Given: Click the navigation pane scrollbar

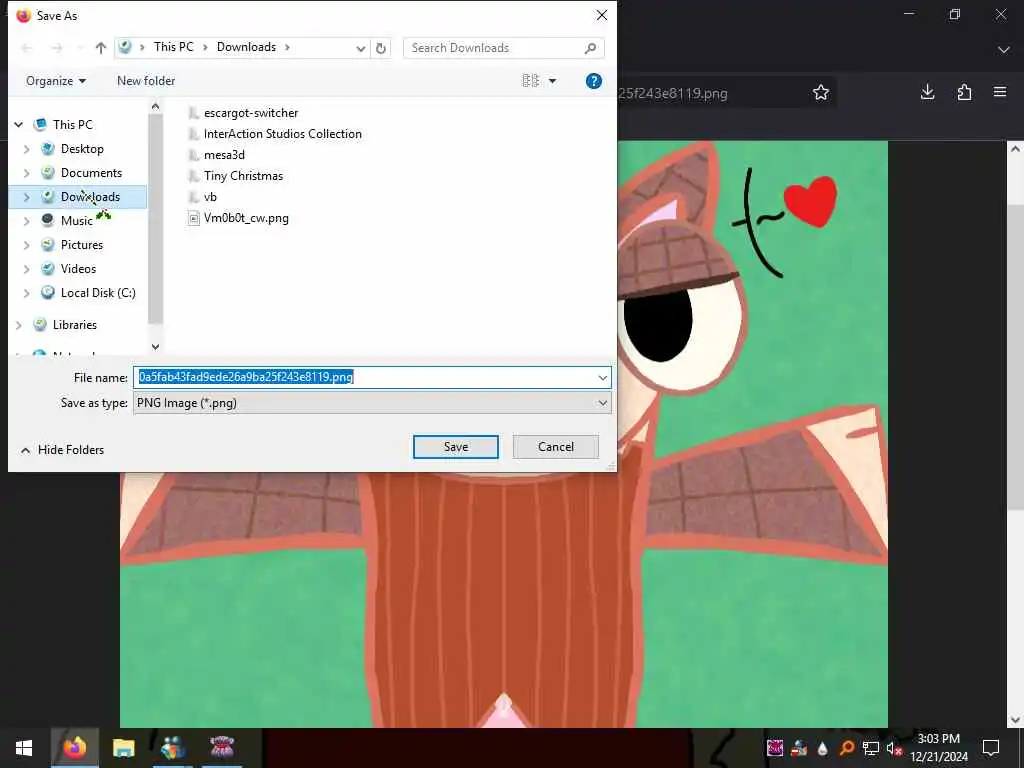Looking at the screenshot, I should pos(155,219).
